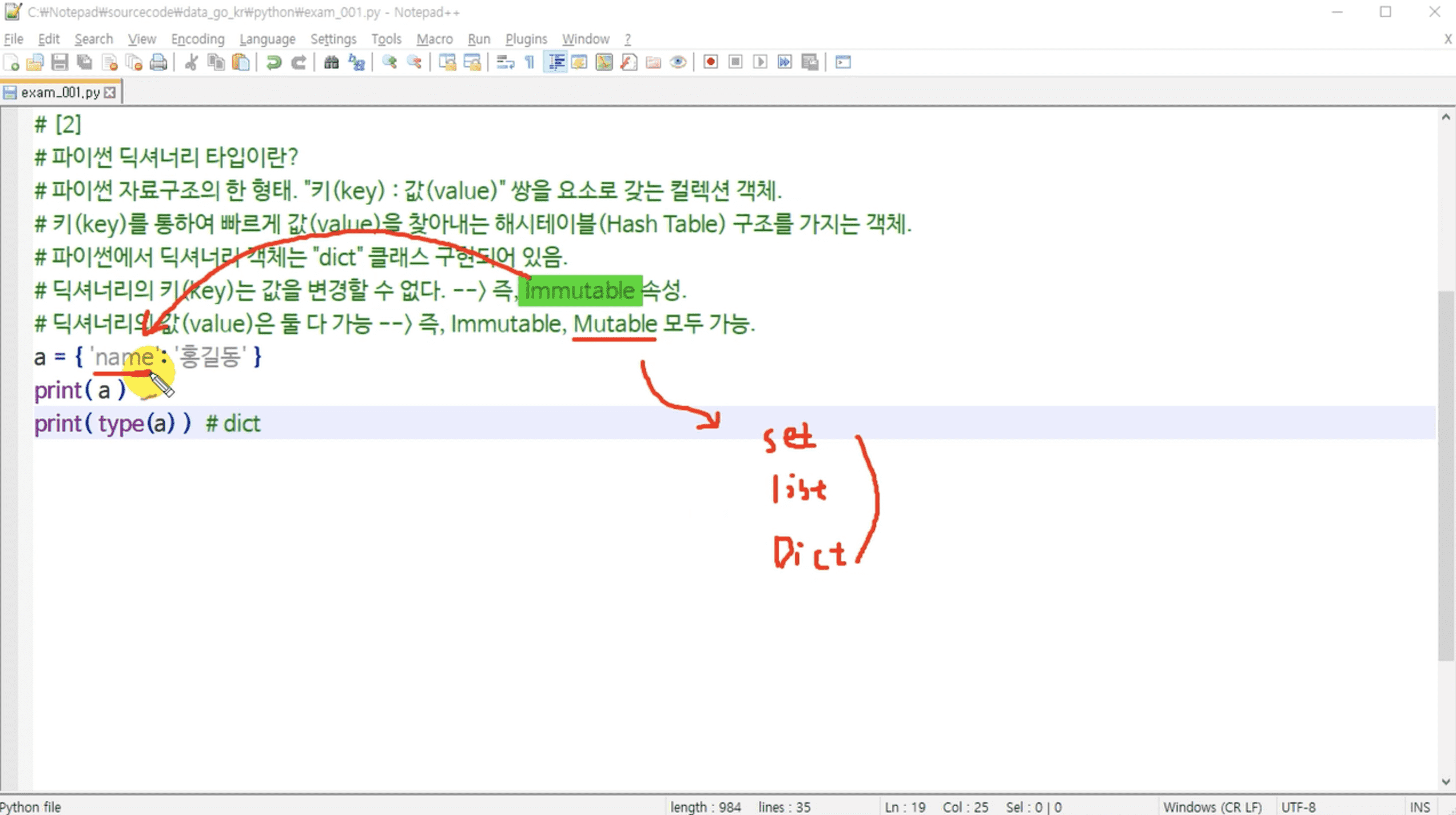This screenshot has width=1456, height=815.
Task: Open the Language menu
Action: point(267,39)
